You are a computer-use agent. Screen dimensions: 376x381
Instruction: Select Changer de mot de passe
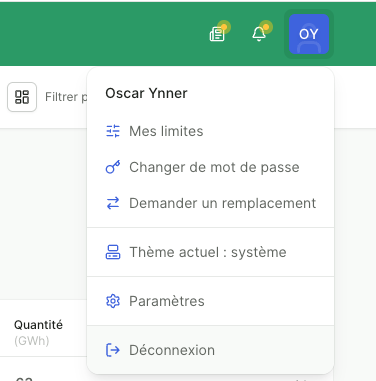tap(210, 167)
